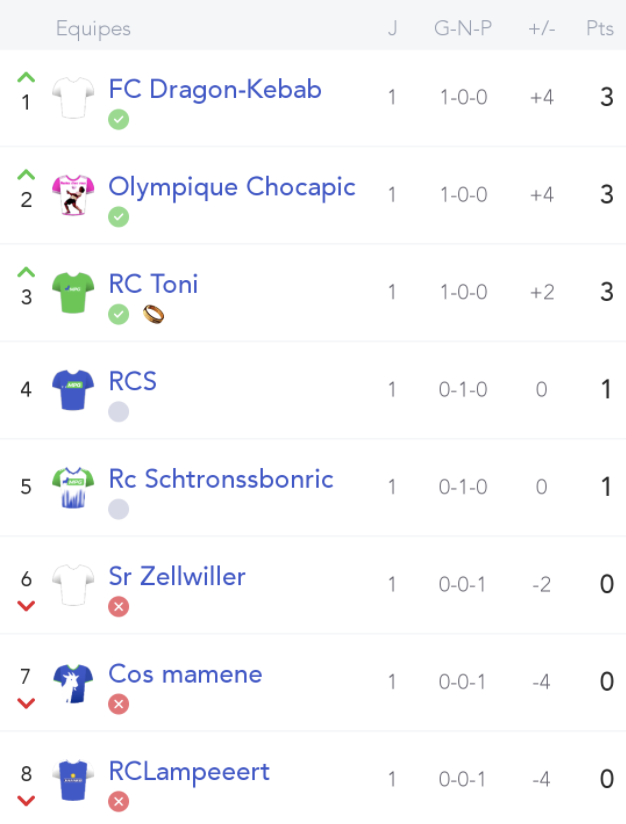Click RC Toni green jersey icon
This screenshot has height=824, width=626.
73,292
